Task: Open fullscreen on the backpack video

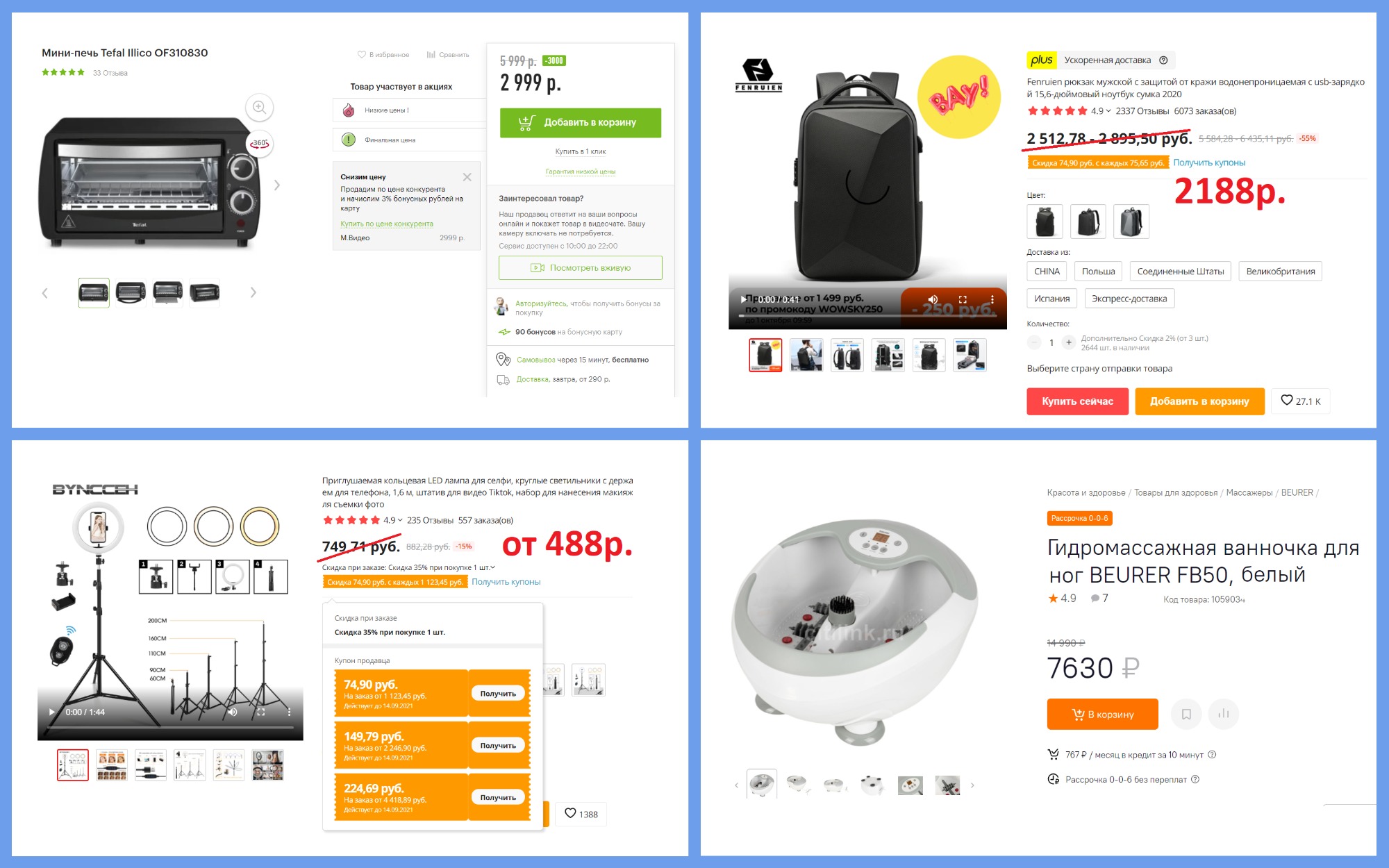Action: 963,299
